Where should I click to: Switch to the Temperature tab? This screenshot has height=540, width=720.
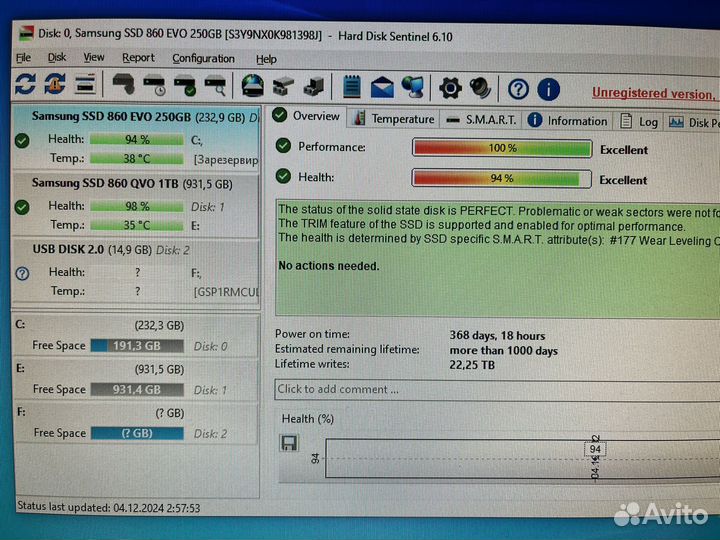click(394, 118)
